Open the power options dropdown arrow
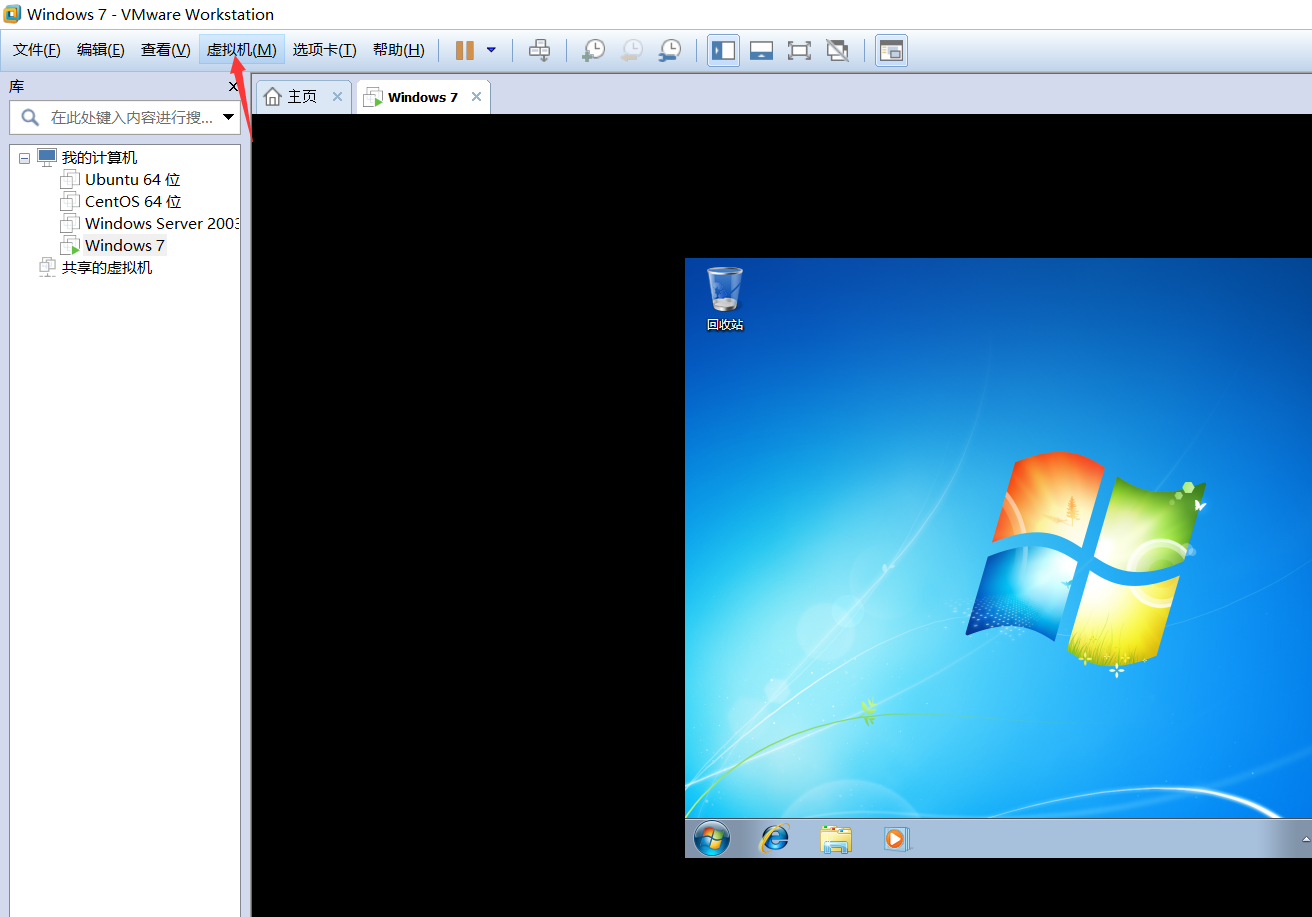The height and width of the screenshot is (917, 1312). point(491,50)
